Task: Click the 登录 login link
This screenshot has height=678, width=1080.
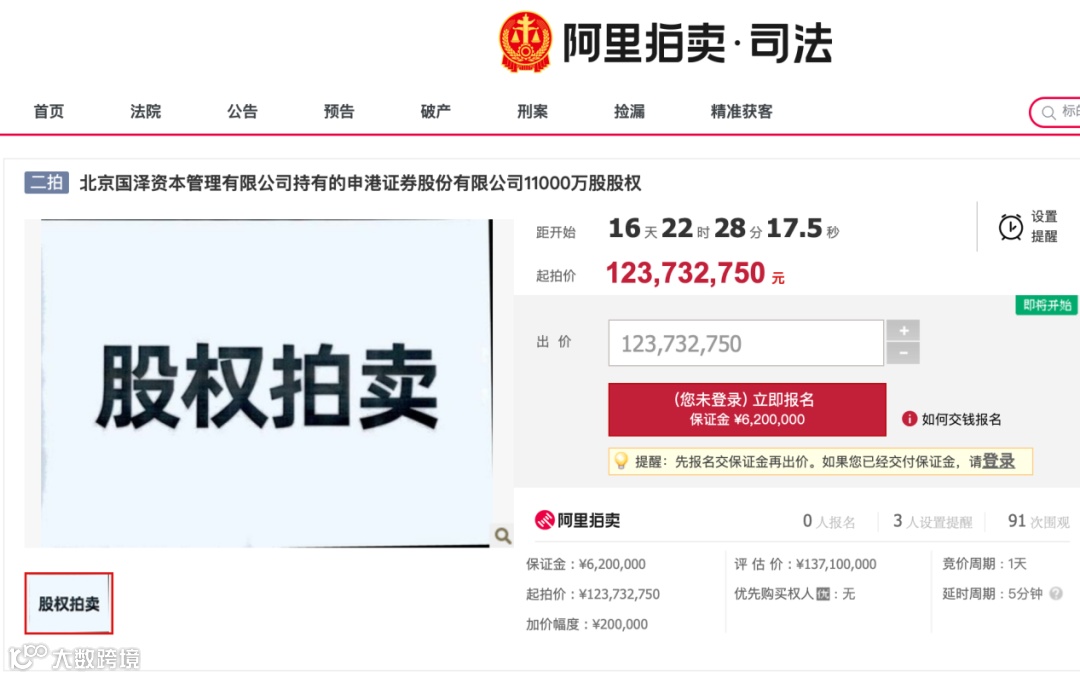Action: [998, 461]
